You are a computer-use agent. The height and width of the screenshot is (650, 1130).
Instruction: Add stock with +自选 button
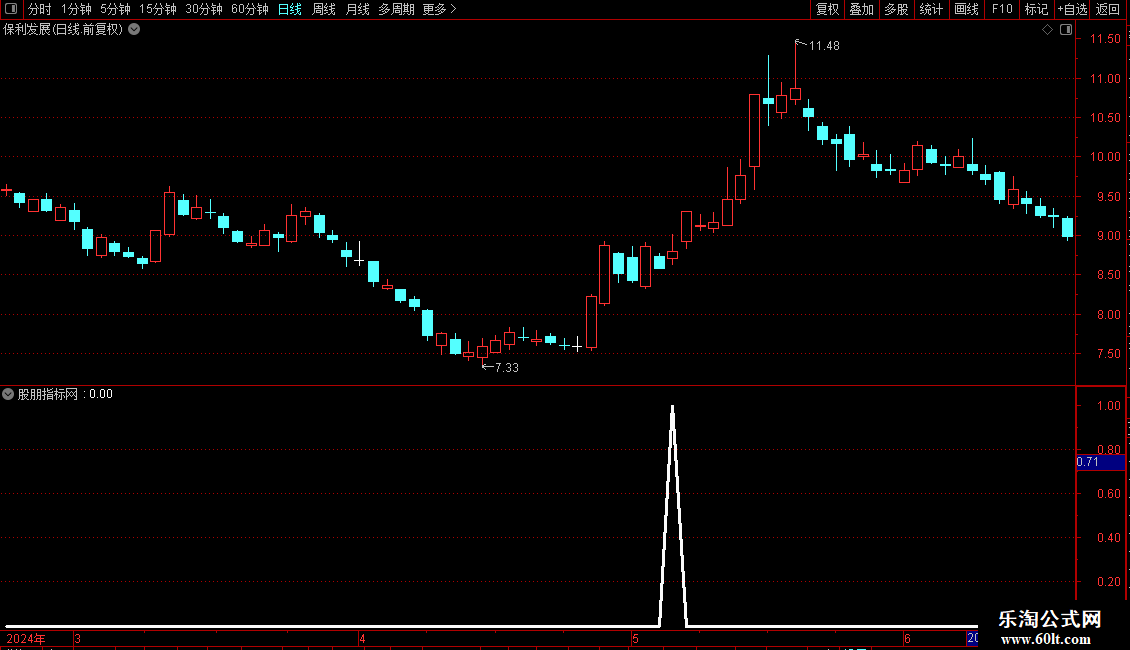coord(1072,9)
